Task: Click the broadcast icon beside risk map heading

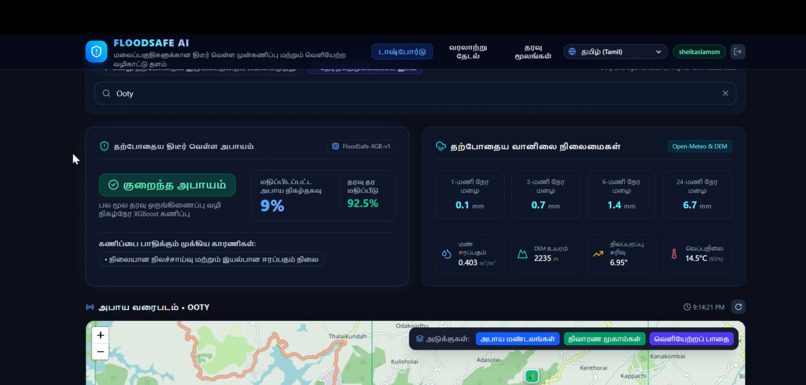Action: [x=90, y=307]
